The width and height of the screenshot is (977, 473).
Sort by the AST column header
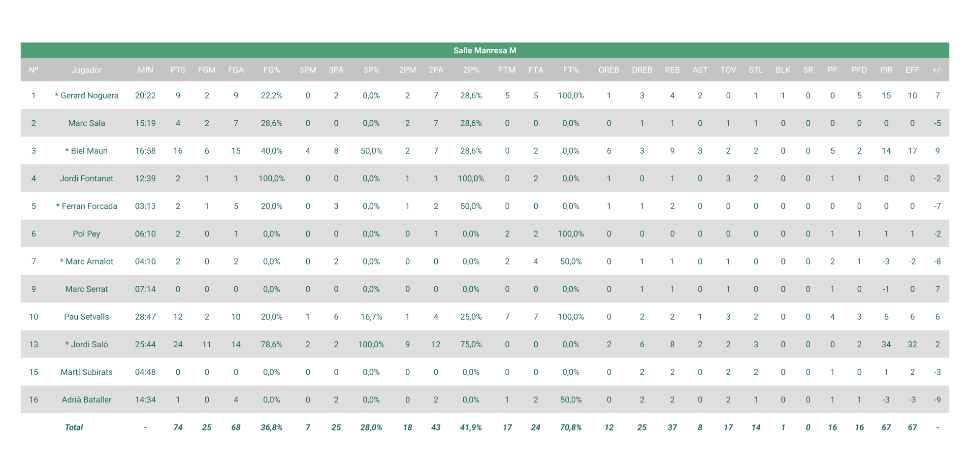[700, 70]
